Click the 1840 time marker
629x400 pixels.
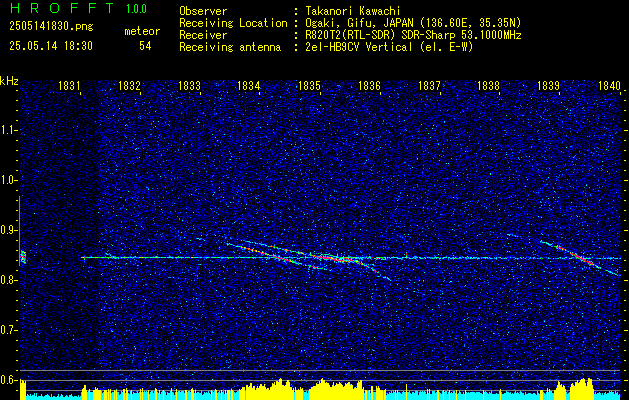click(609, 85)
